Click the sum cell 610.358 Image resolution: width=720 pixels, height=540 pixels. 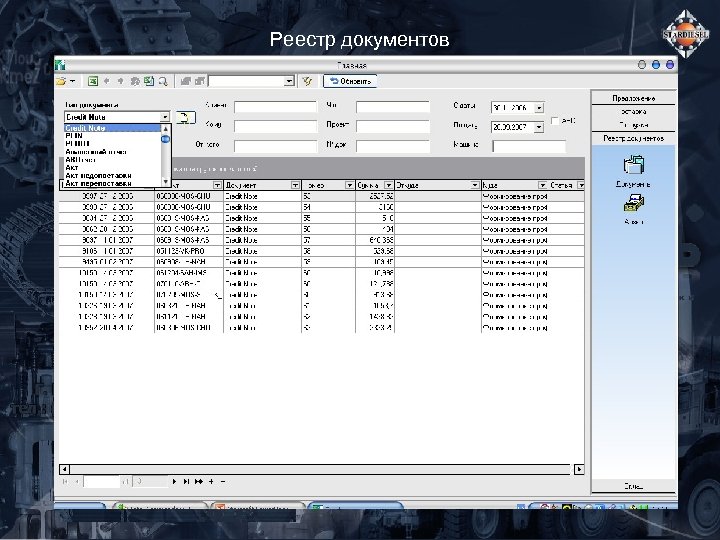coord(375,240)
